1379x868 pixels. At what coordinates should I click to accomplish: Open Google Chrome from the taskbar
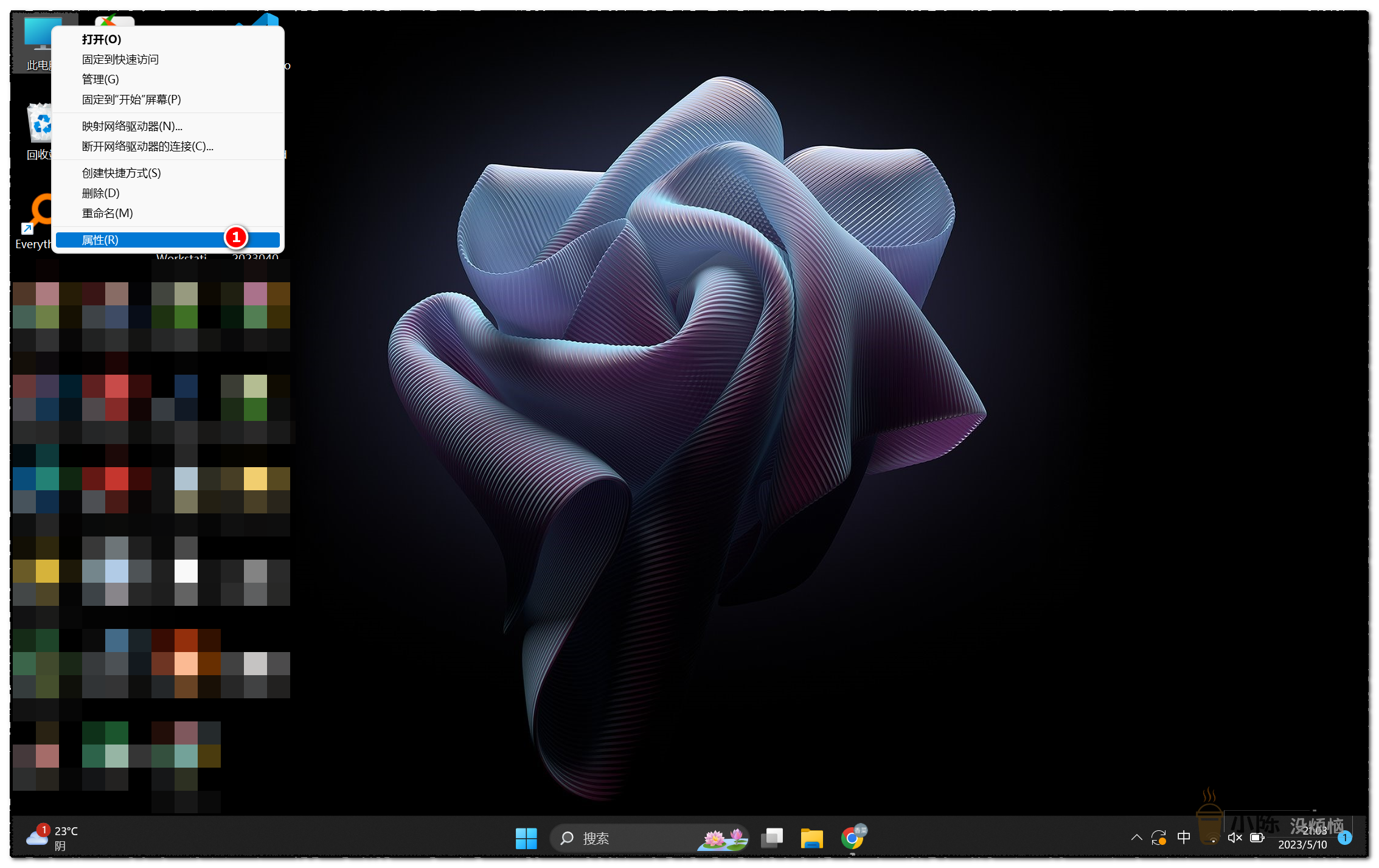coord(852,838)
